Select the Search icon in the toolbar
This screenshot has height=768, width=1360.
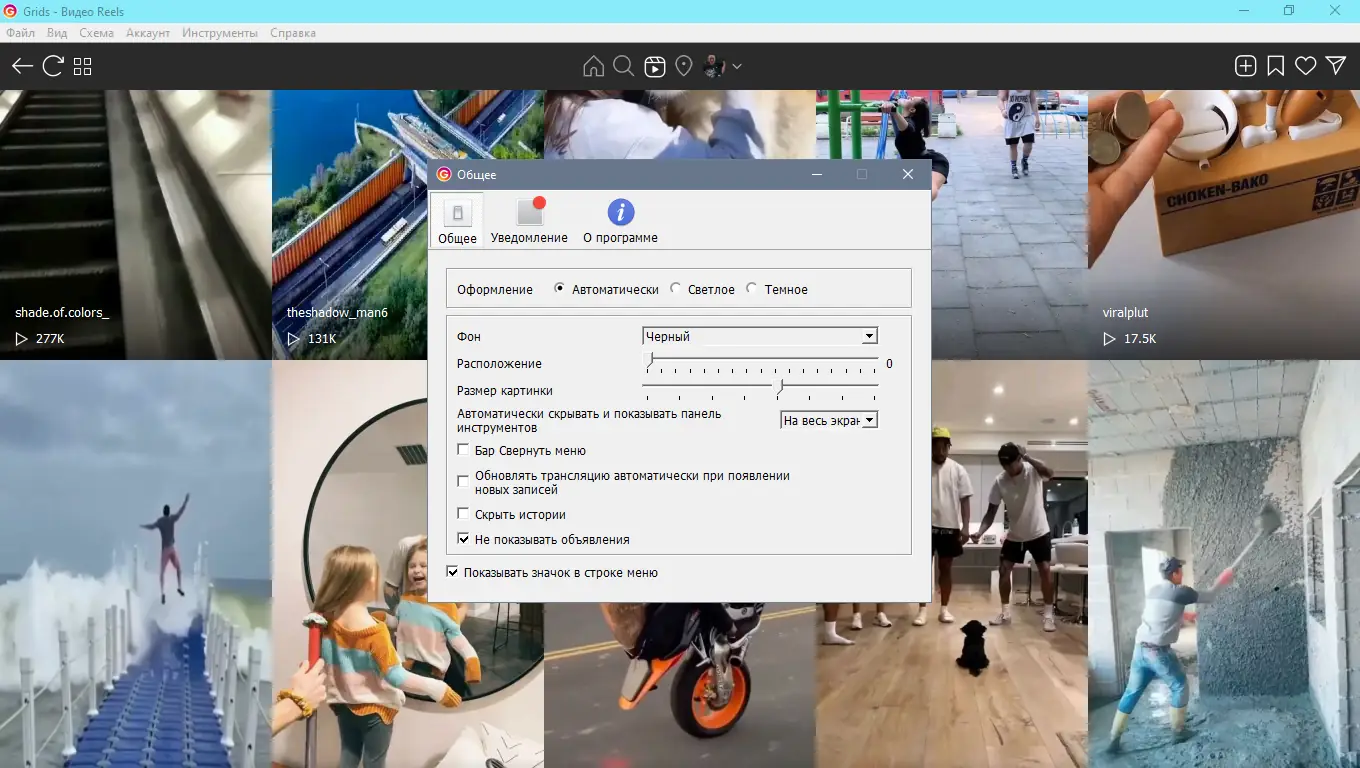point(623,66)
